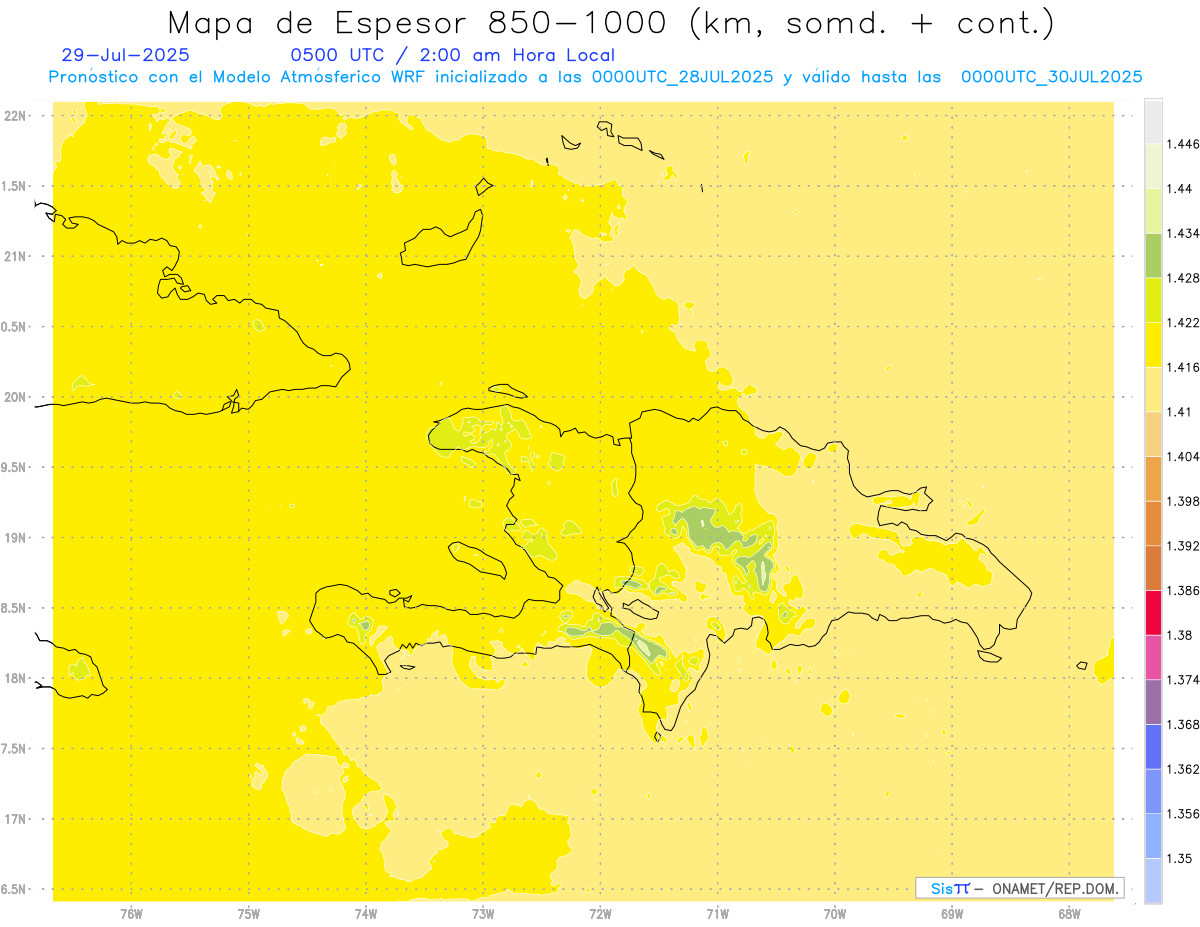Click the '68W' longitude label
The width and height of the screenshot is (1200, 927).
click(x=1069, y=913)
